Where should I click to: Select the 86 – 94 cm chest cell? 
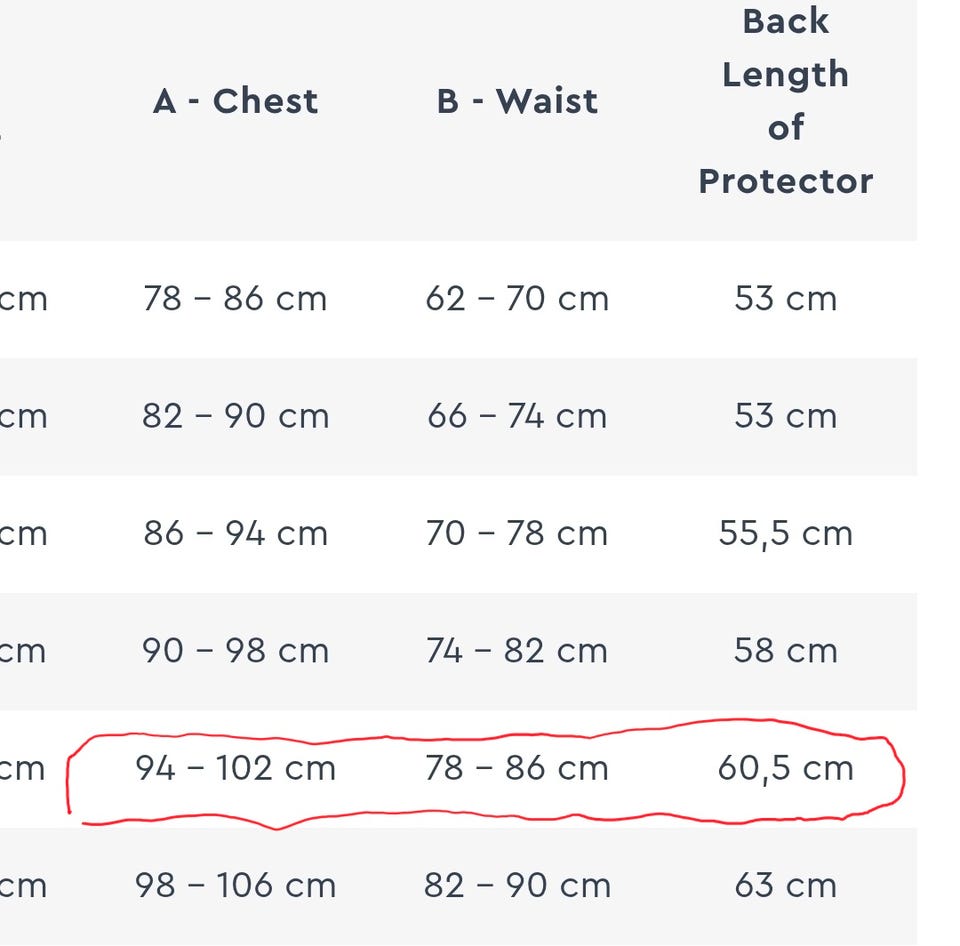(x=236, y=533)
